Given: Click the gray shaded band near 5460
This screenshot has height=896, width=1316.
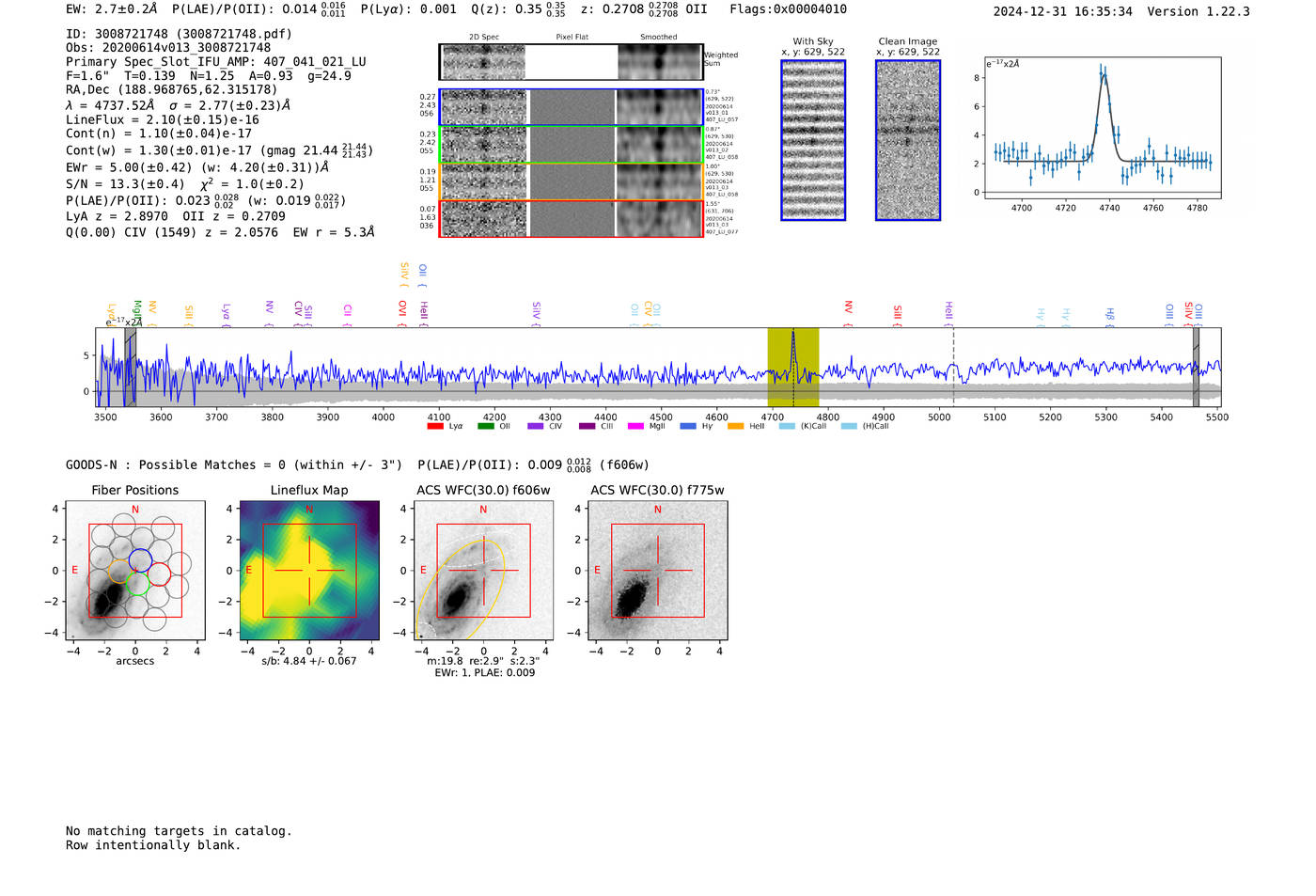Looking at the screenshot, I should click(1196, 368).
